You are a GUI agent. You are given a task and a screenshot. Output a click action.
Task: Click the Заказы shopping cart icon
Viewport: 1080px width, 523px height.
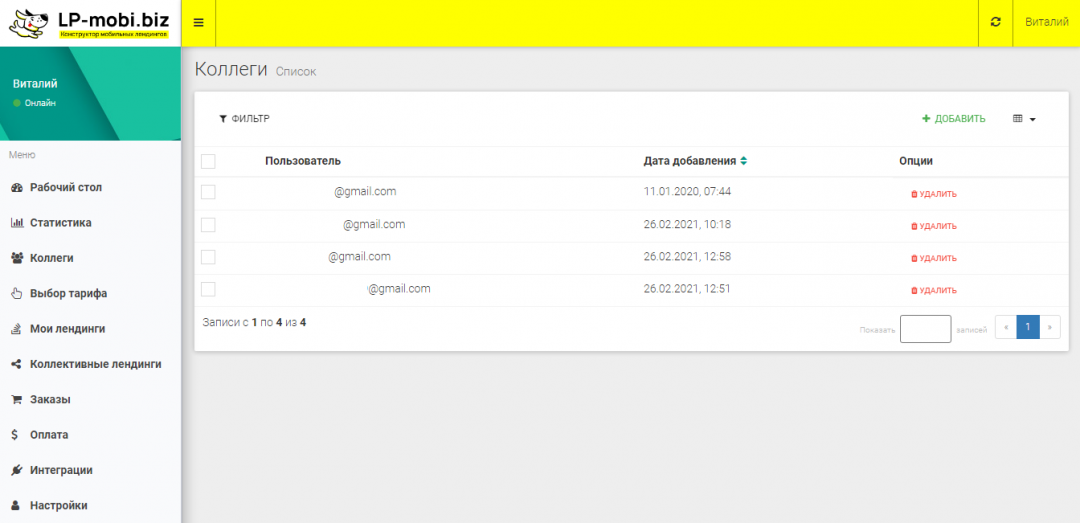16,400
